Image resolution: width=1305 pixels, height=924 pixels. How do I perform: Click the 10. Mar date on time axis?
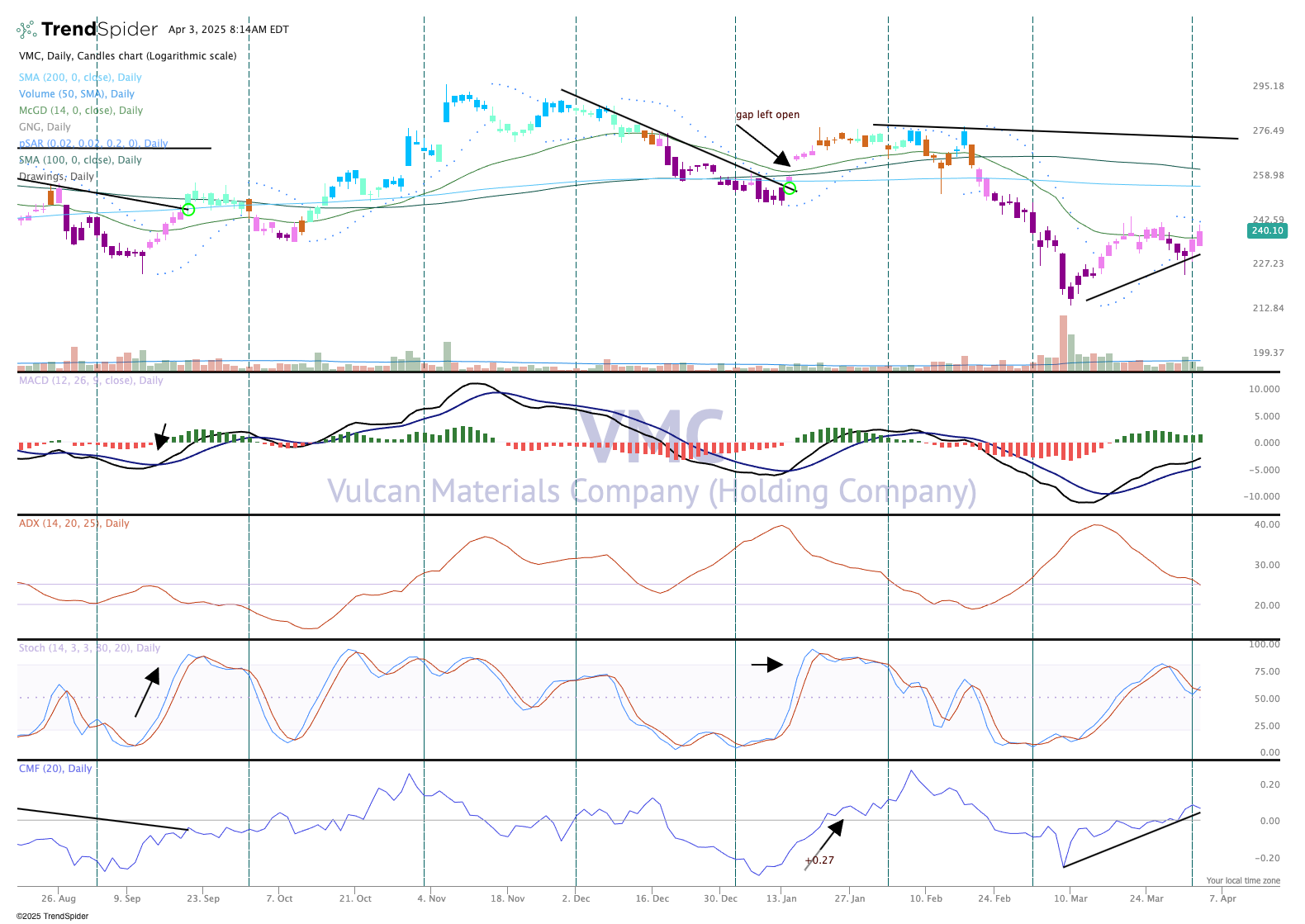tap(1070, 898)
